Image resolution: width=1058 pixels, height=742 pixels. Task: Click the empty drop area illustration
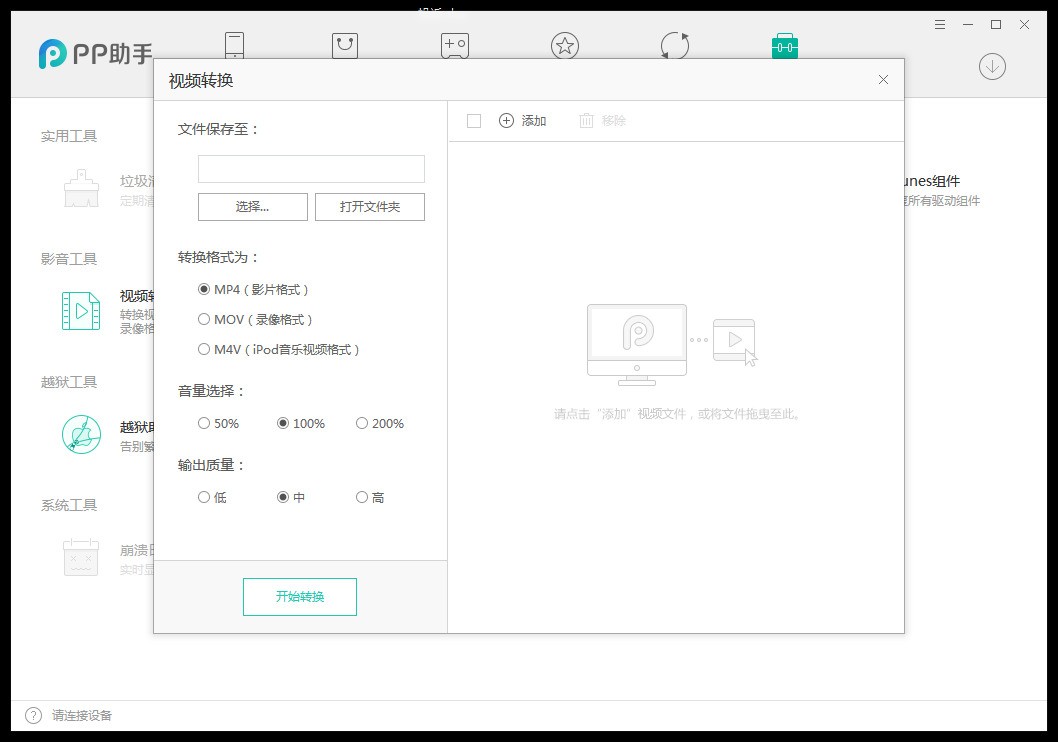pyautogui.click(x=673, y=345)
